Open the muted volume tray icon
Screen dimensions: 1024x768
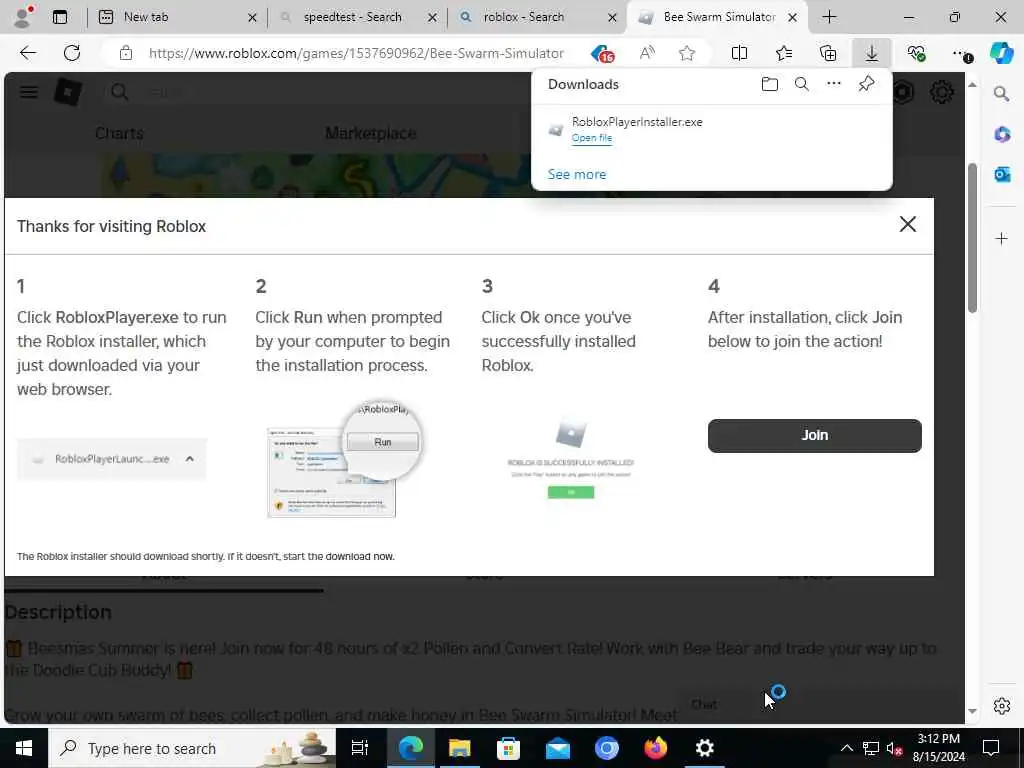(x=894, y=748)
